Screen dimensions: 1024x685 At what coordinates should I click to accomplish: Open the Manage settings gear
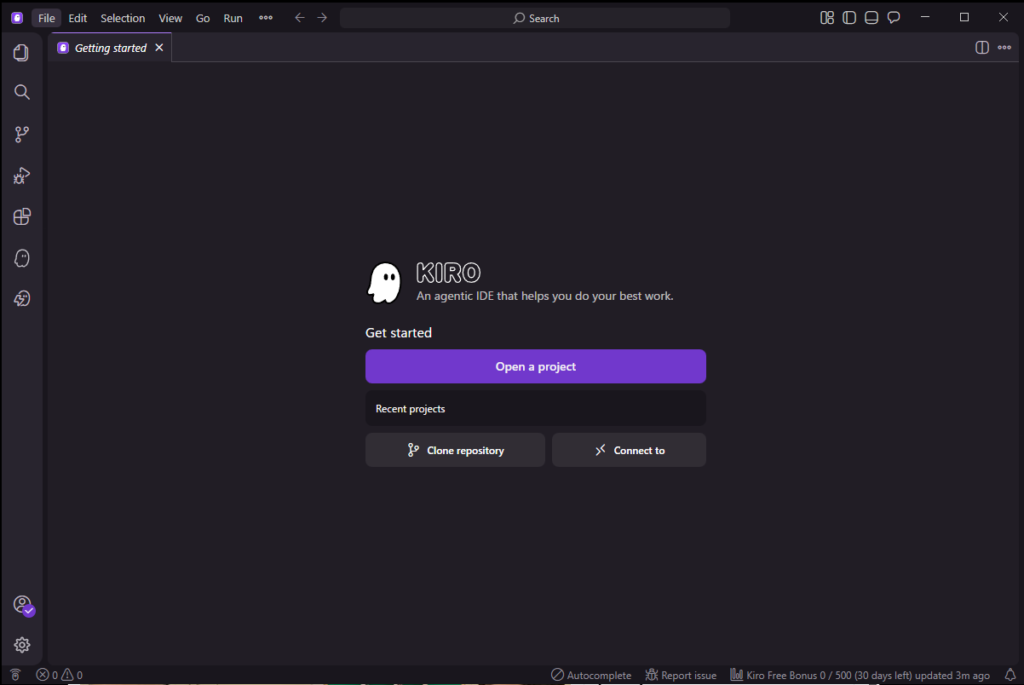[21, 645]
